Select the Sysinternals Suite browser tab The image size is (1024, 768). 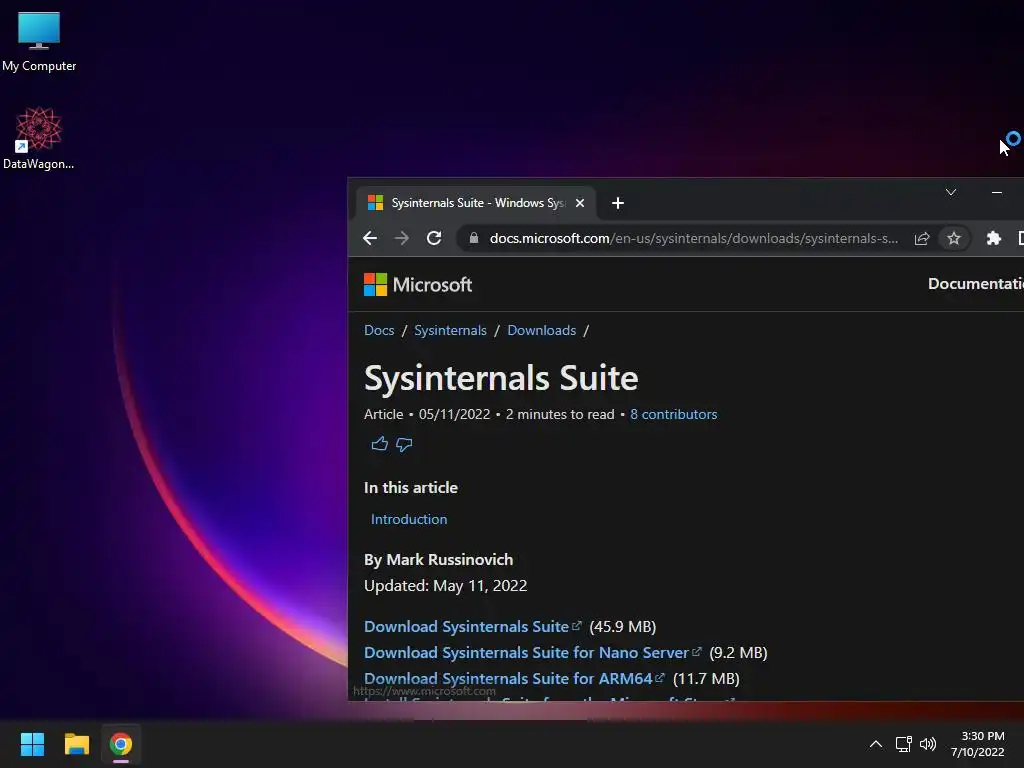pos(475,203)
